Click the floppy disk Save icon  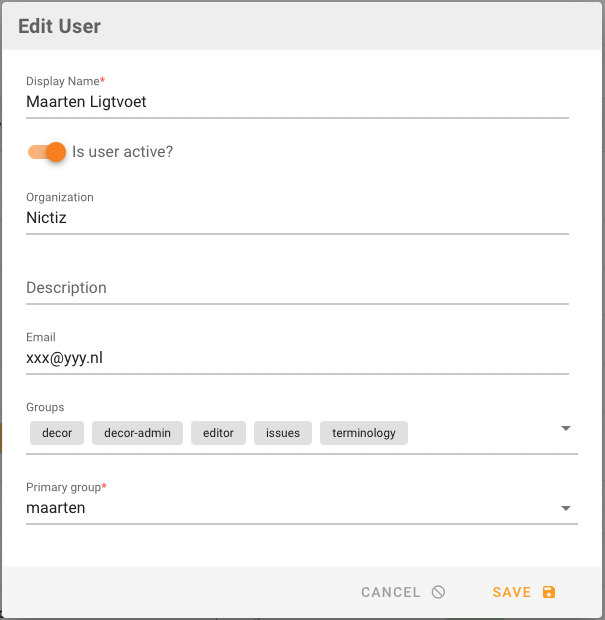(x=548, y=592)
